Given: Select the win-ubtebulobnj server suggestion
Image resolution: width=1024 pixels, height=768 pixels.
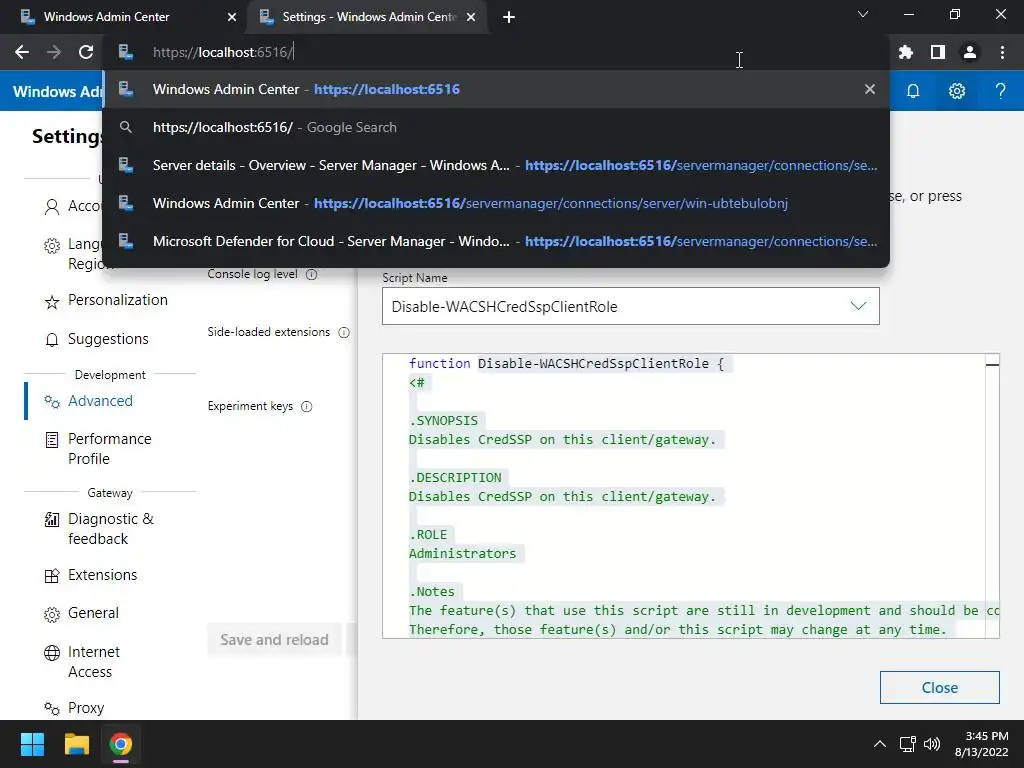Looking at the screenshot, I should click(x=496, y=203).
